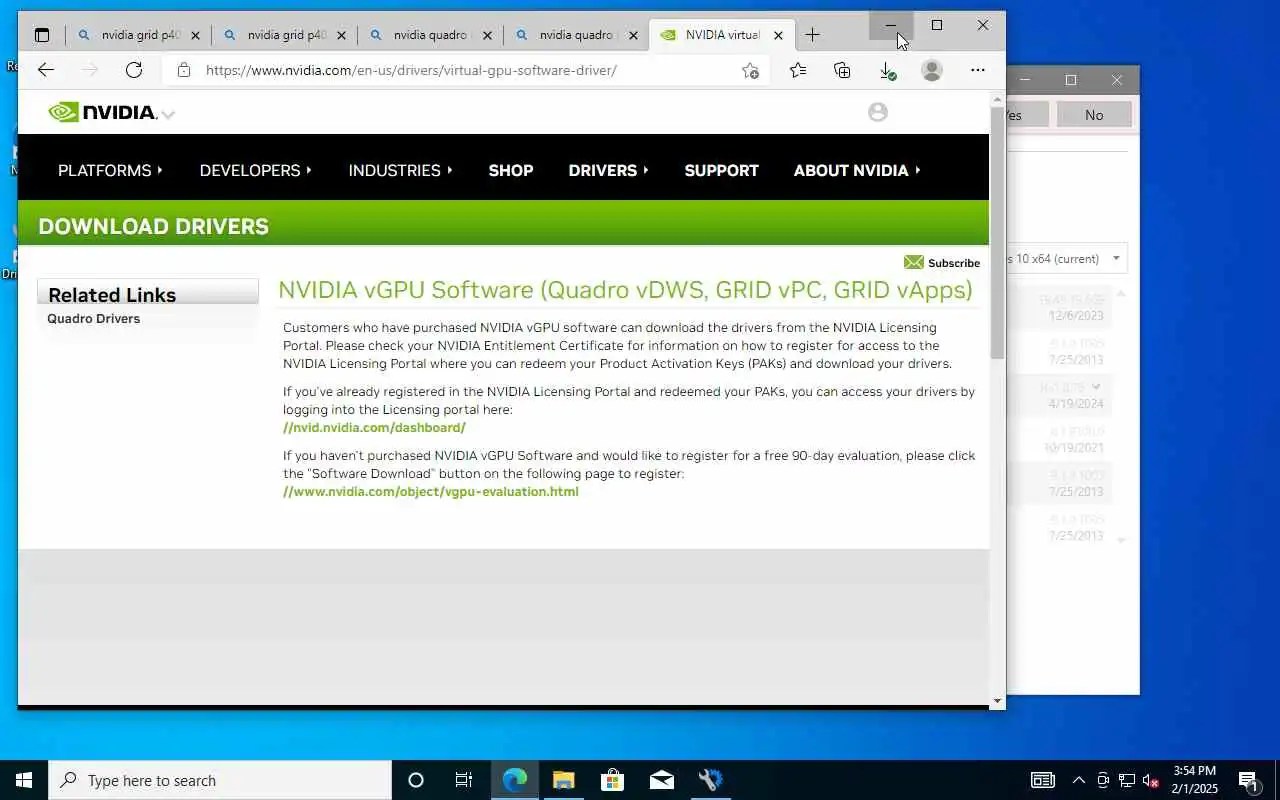View site info via the lock icon
This screenshot has width=1280, height=800.
tap(183, 70)
